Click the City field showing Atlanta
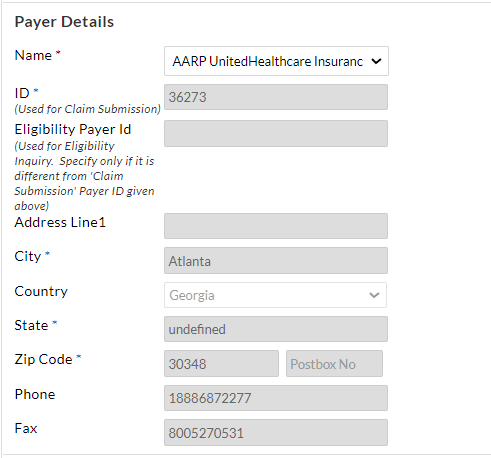This screenshot has height=458, width=491. 276,260
